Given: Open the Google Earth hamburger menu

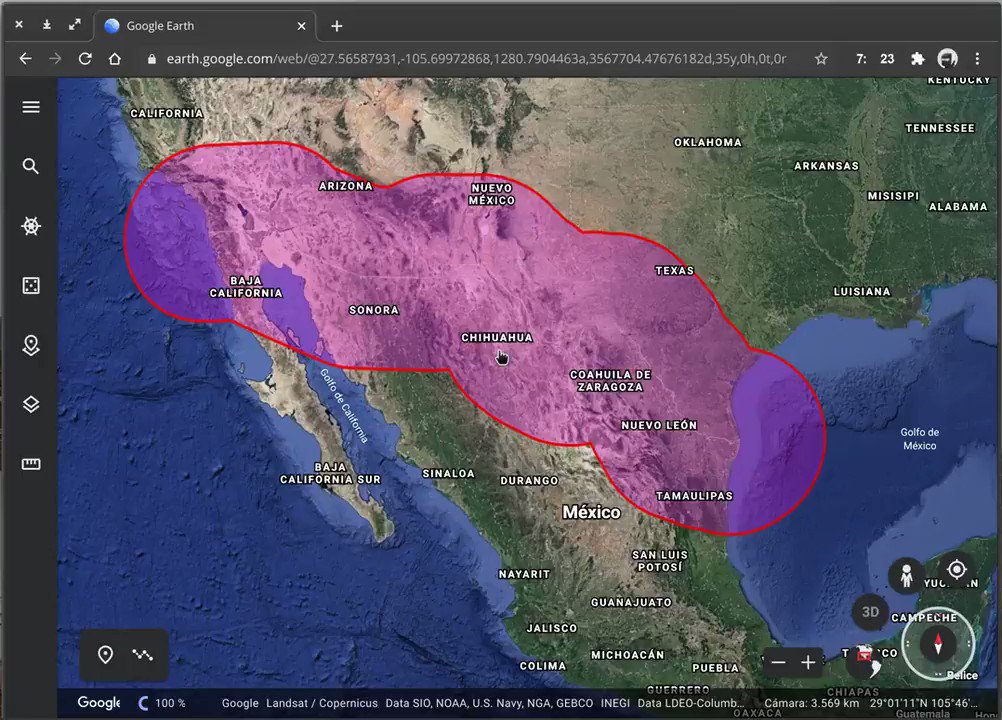Looking at the screenshot, I should coord(31,107).
